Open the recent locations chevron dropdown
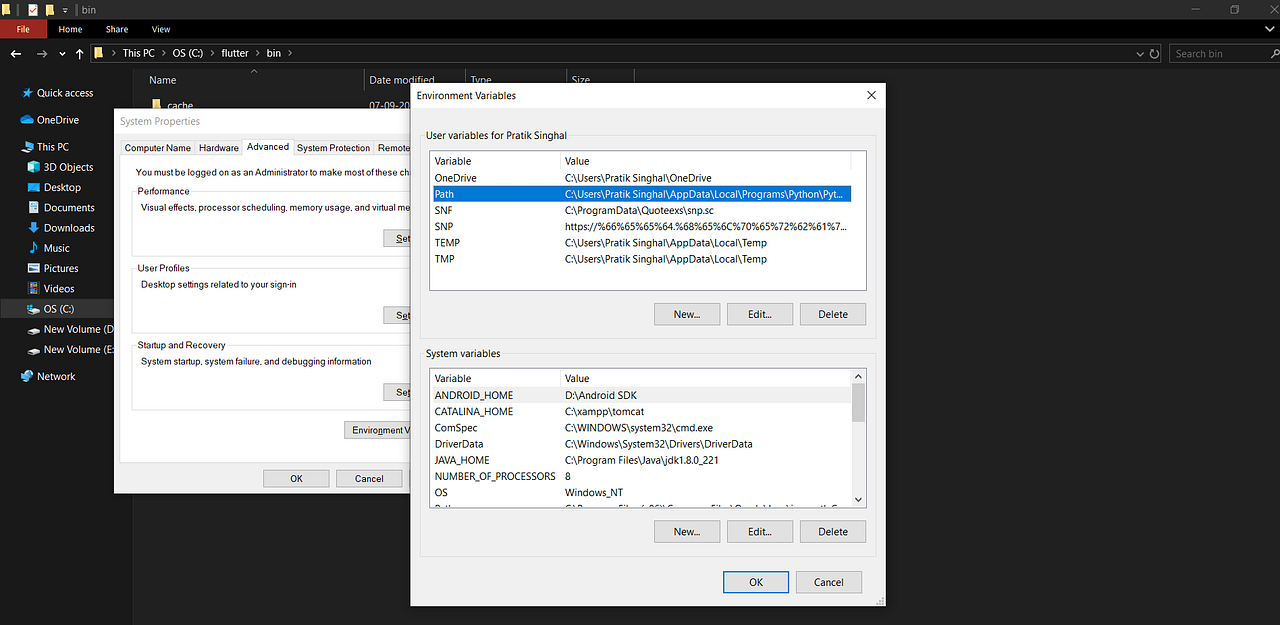 62,52
